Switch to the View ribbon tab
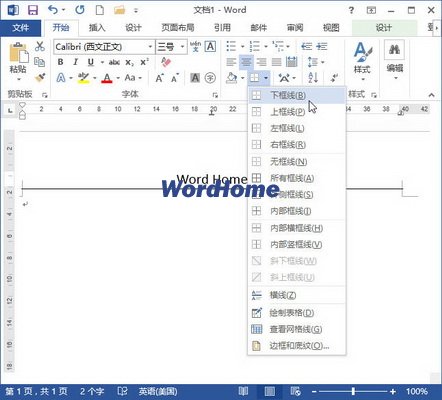This screenshot has width=442, height=400. tap(331, 28)
